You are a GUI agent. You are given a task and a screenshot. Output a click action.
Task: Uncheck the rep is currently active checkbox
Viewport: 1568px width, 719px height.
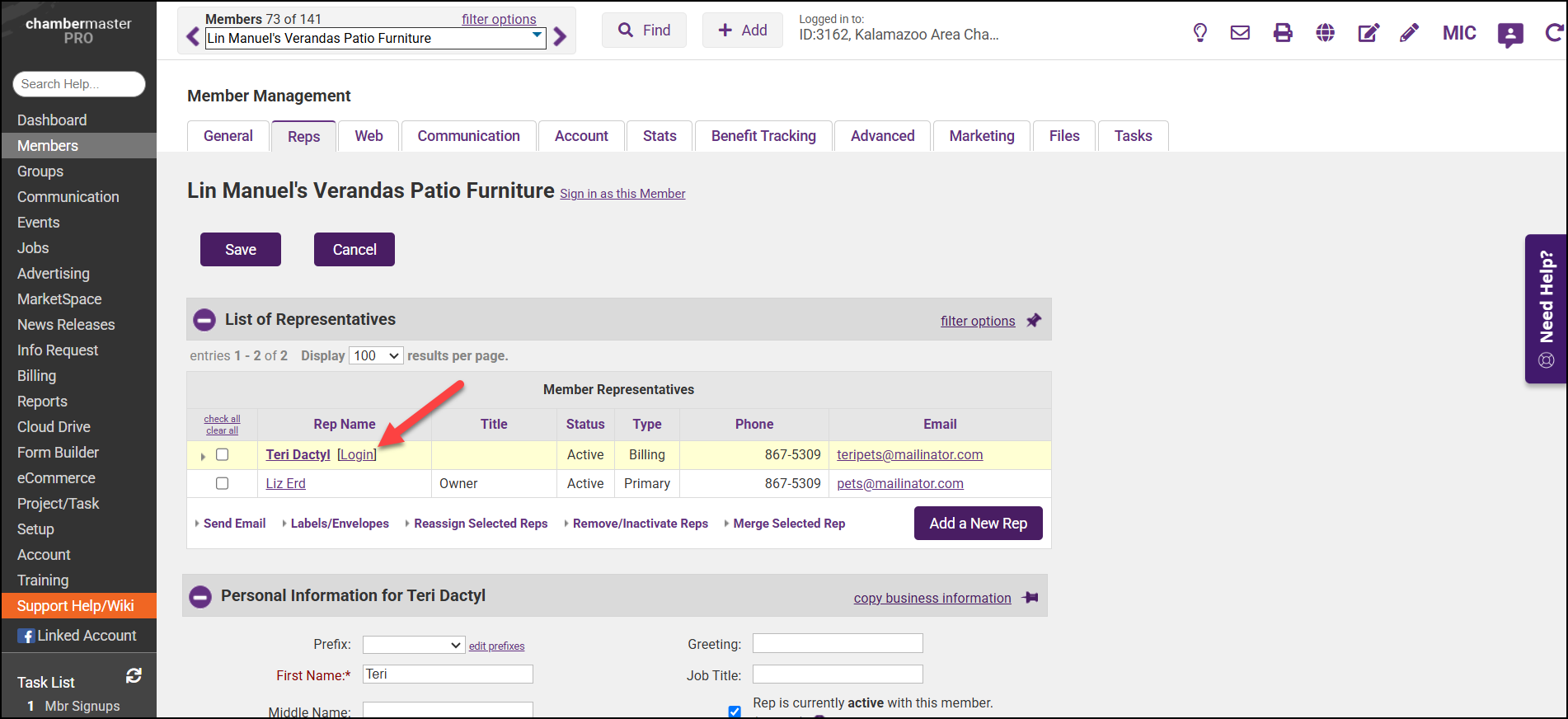(x=735, y=711)
